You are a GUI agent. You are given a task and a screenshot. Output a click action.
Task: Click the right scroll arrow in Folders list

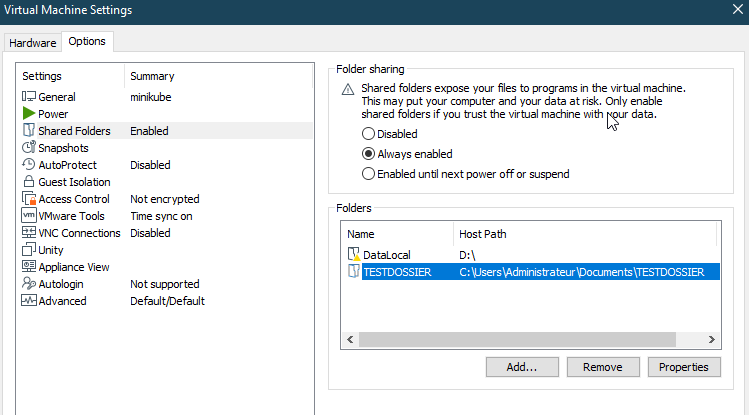pyautogui.click(x=711, y=340)
